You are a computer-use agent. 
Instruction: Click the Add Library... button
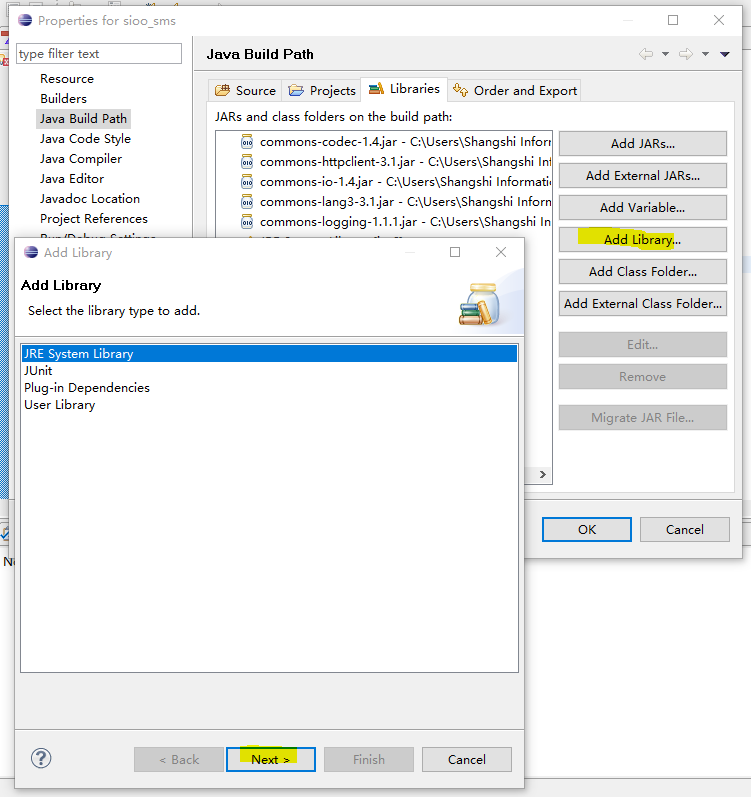tap(643, 239)
